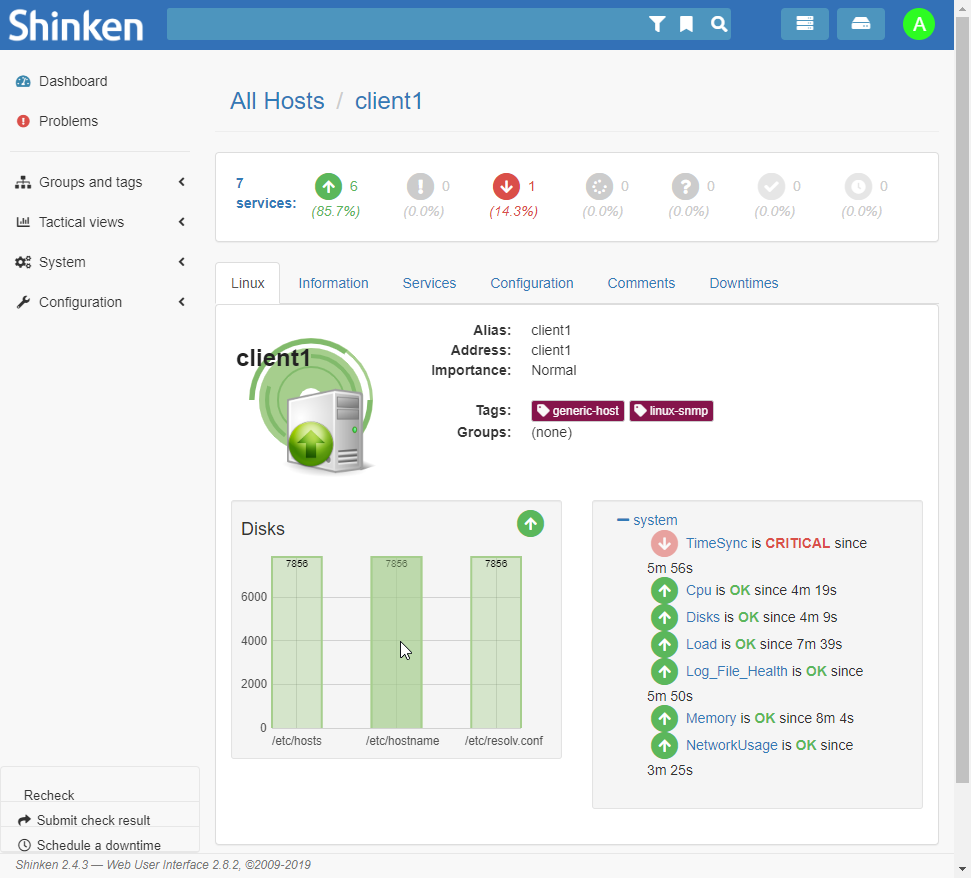This screenshot has height=878, width=971.
Task: Expand Tactical views menu
Action: [100, 222]
